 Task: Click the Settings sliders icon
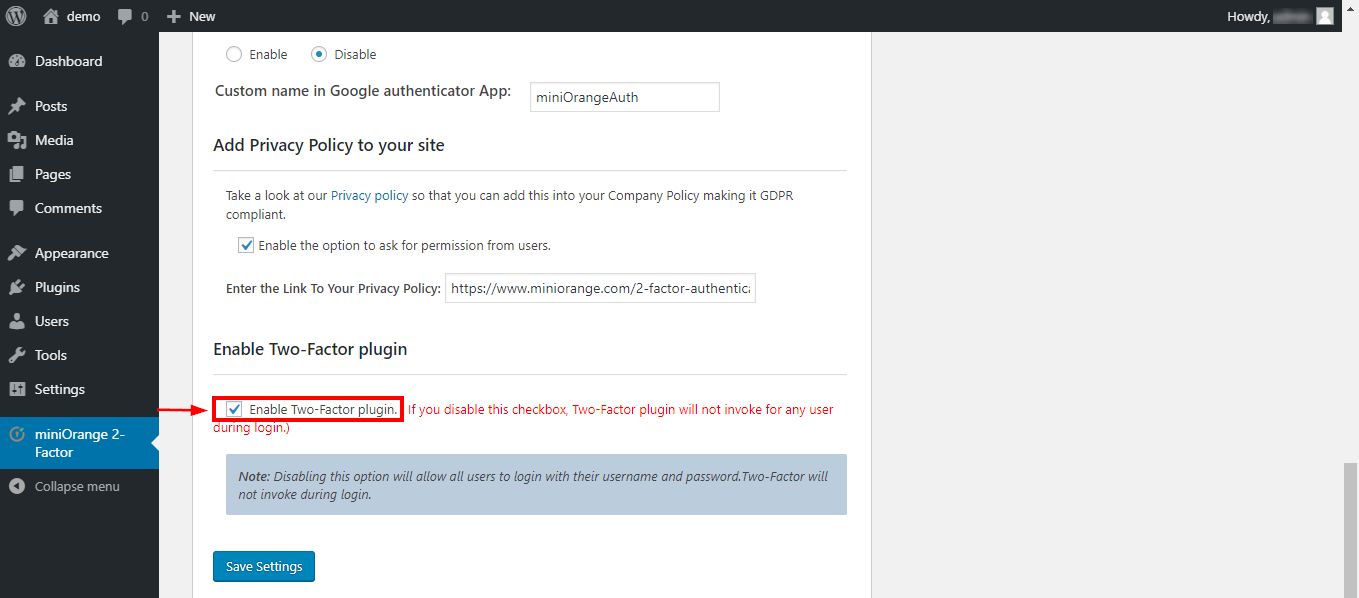[17, 389]
